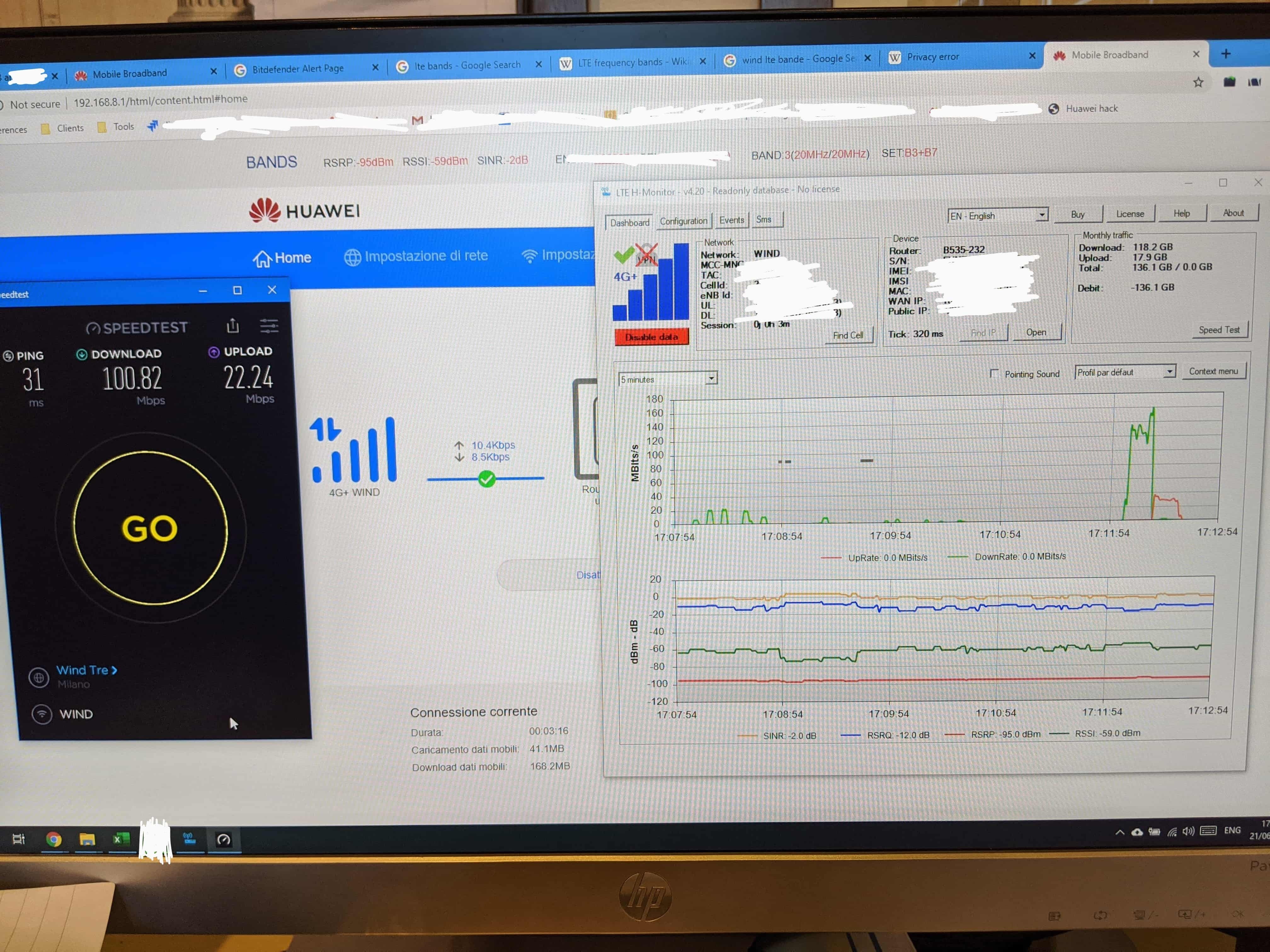Open File Explorer from the taskbar
Viewport: 1270px width, 952px height.
click(87, 840)
